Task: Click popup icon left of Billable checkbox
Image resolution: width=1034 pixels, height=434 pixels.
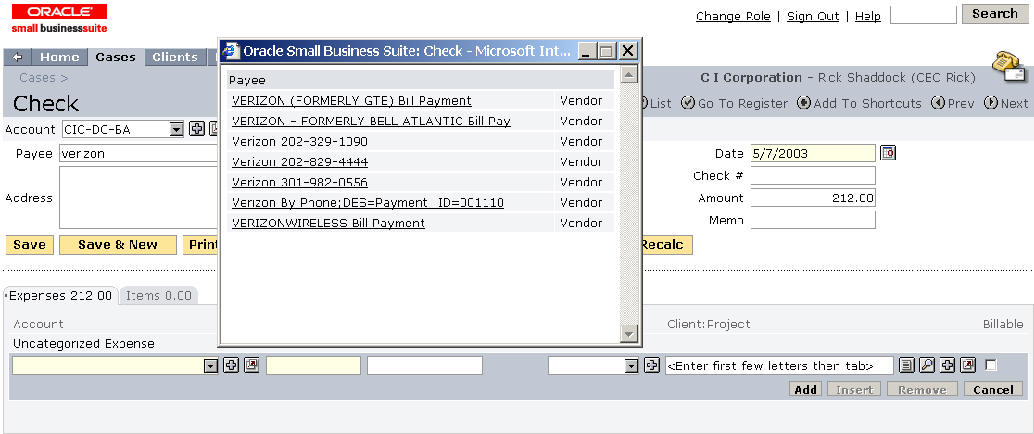Action: (967, 365)
